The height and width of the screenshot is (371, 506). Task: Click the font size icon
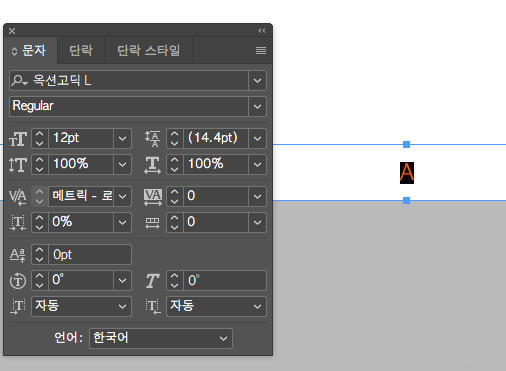pos(18,139)
